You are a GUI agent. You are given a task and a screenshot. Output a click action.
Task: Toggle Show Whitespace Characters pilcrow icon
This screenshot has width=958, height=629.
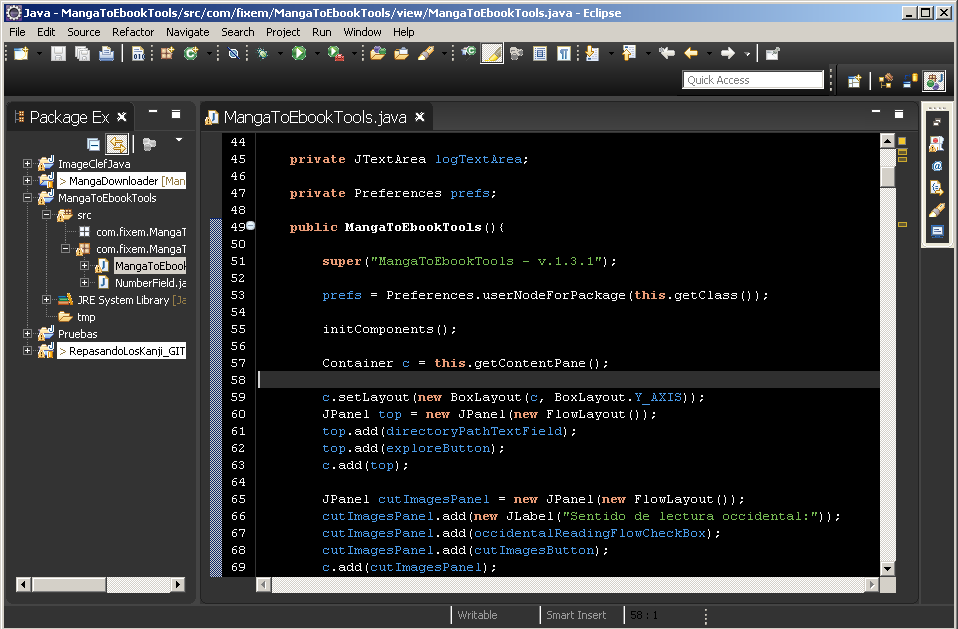coord(564,54)
